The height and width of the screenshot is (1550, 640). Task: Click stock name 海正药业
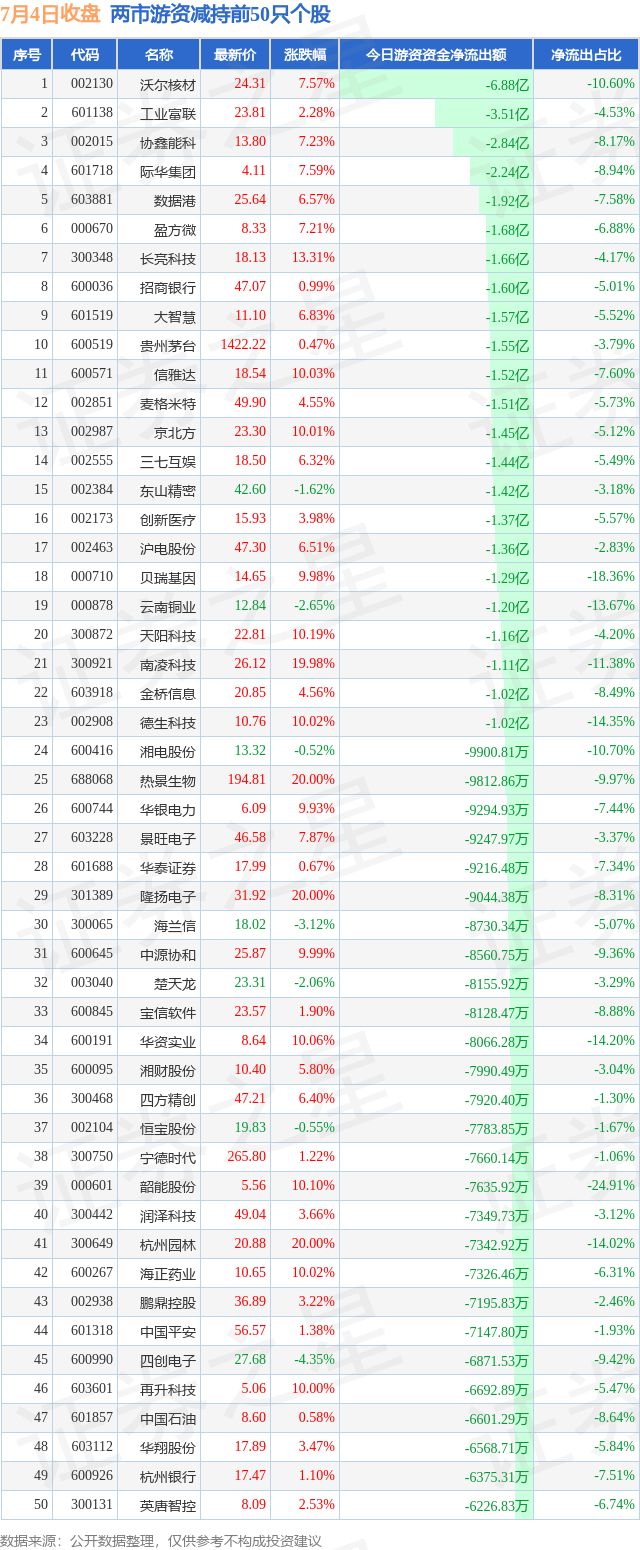[168, 1273]
